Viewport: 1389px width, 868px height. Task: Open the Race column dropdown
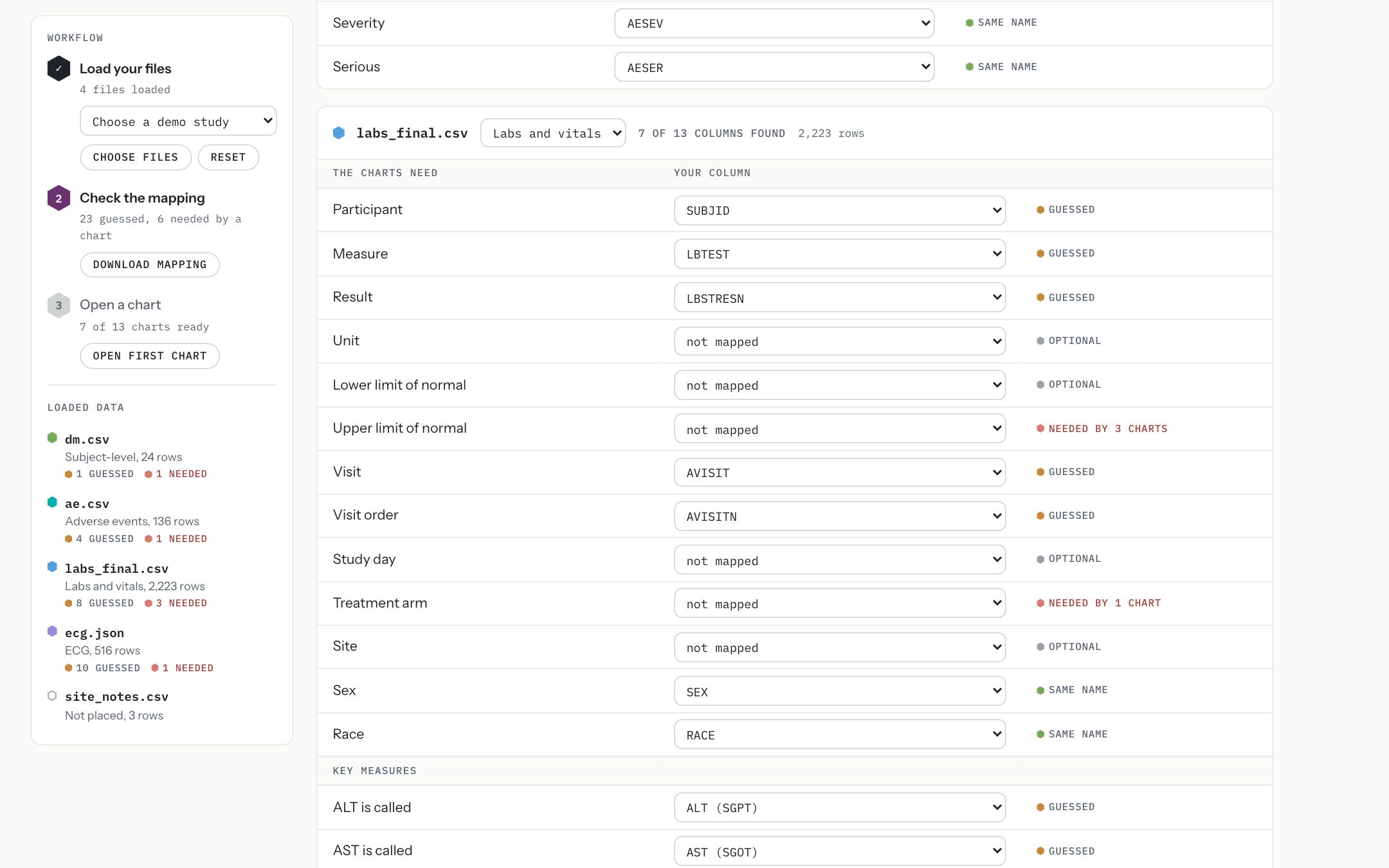840,734
